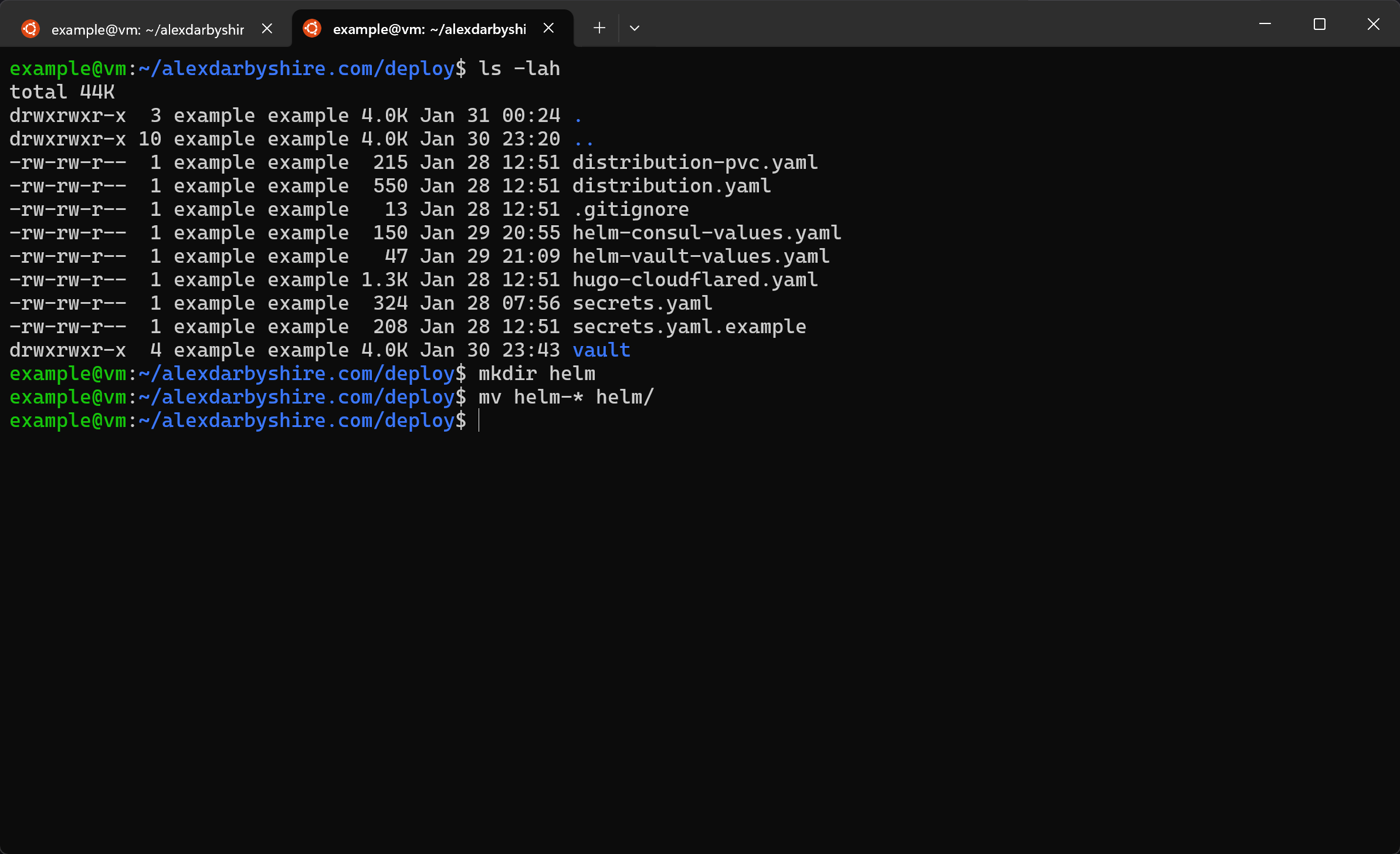Viewport: 1400px width, 854px height.
Task: Close the second active terminal tab
Action: [x=548, y=28]
